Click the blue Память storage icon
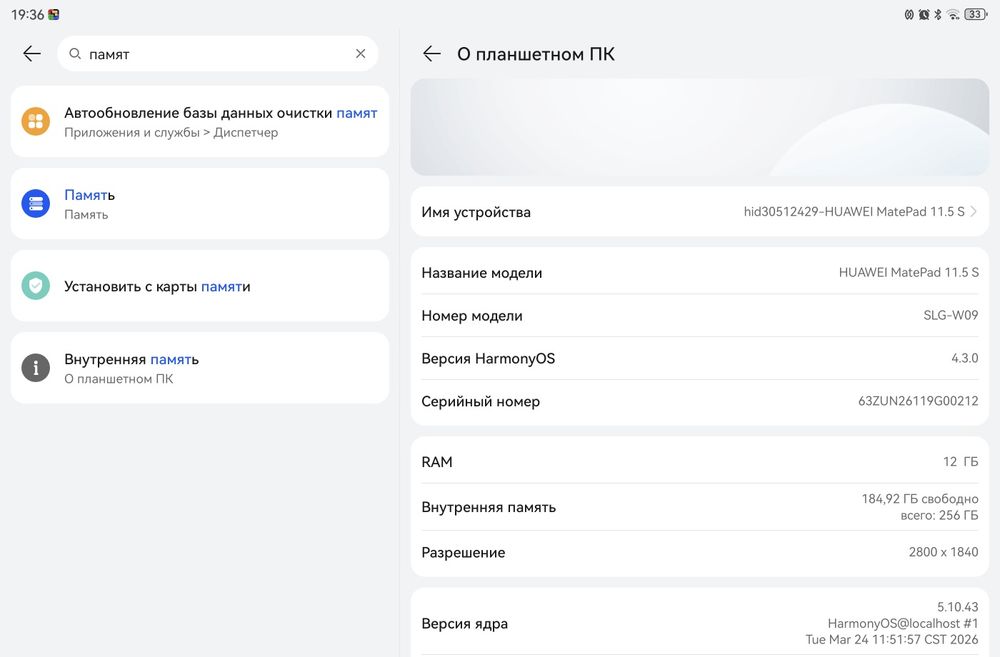The height and width of the screenshot is (657, 1000). 36,203
